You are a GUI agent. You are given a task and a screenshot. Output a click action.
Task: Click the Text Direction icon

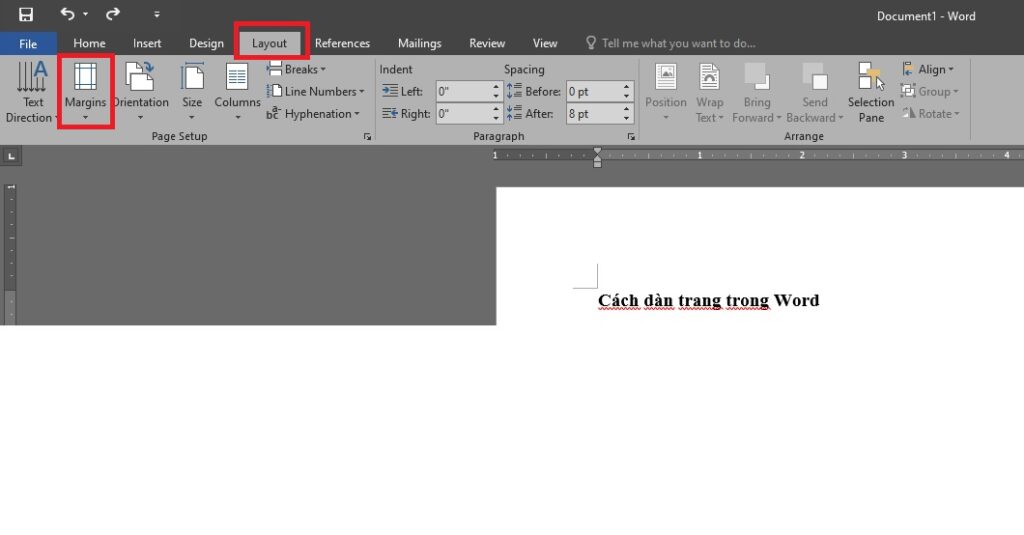coord(33,76)
